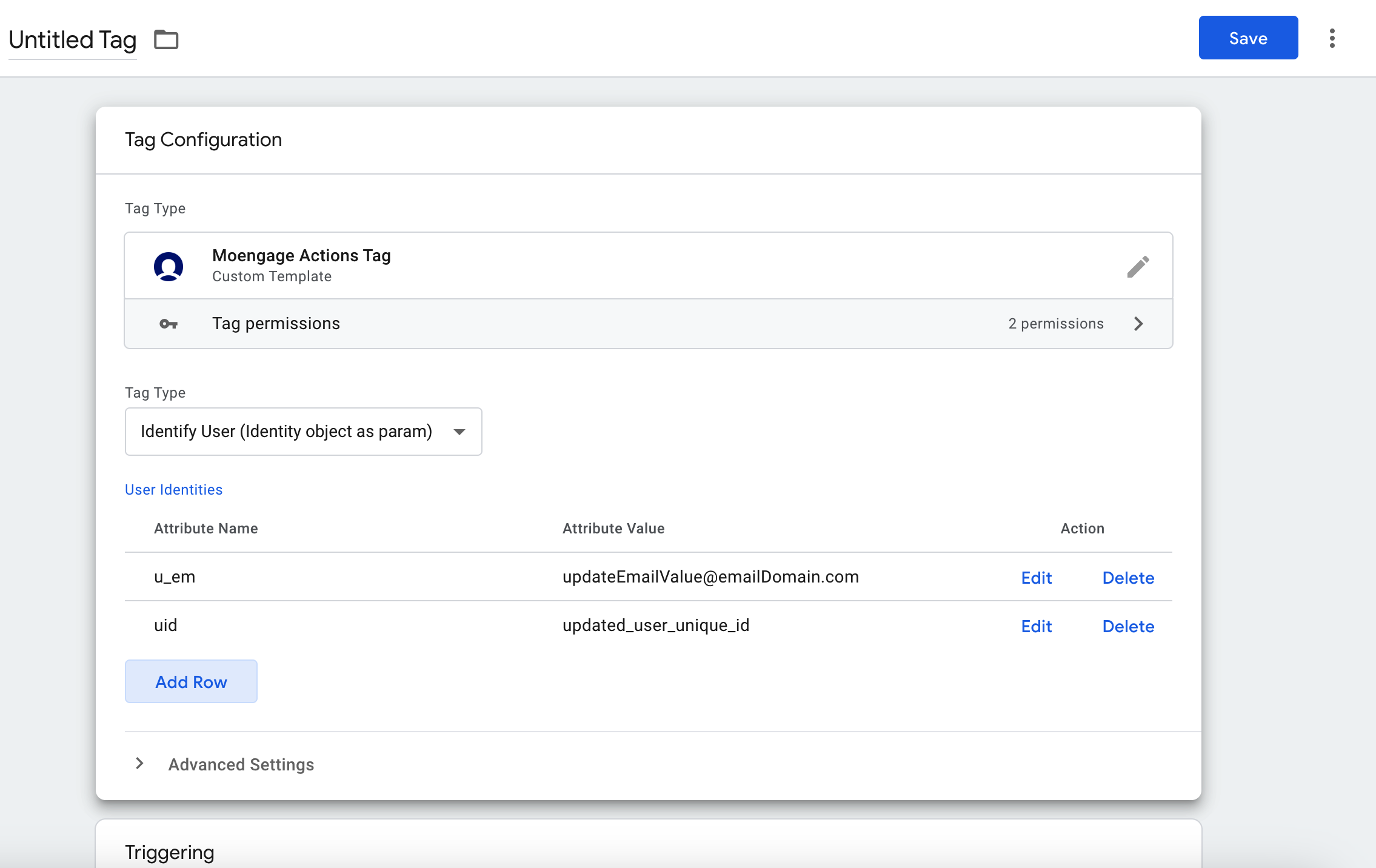The width and height of the screenshot is (1376, 868).
Task: Click the Custom Template subtitle
Action: click(272, 276)
